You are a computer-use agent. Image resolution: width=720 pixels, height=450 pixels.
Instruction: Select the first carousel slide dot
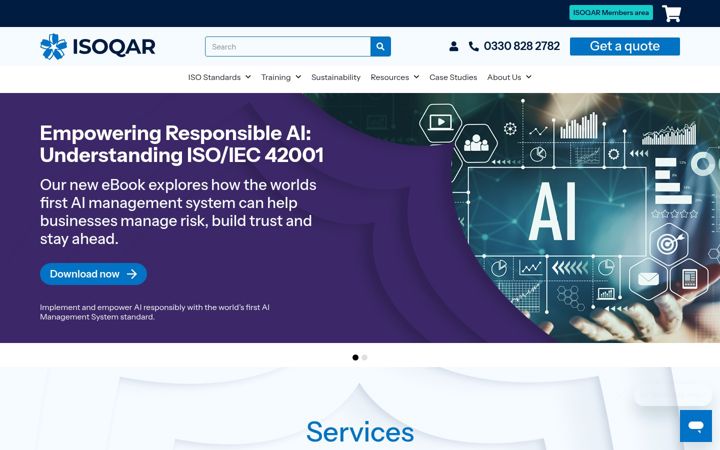355,357
